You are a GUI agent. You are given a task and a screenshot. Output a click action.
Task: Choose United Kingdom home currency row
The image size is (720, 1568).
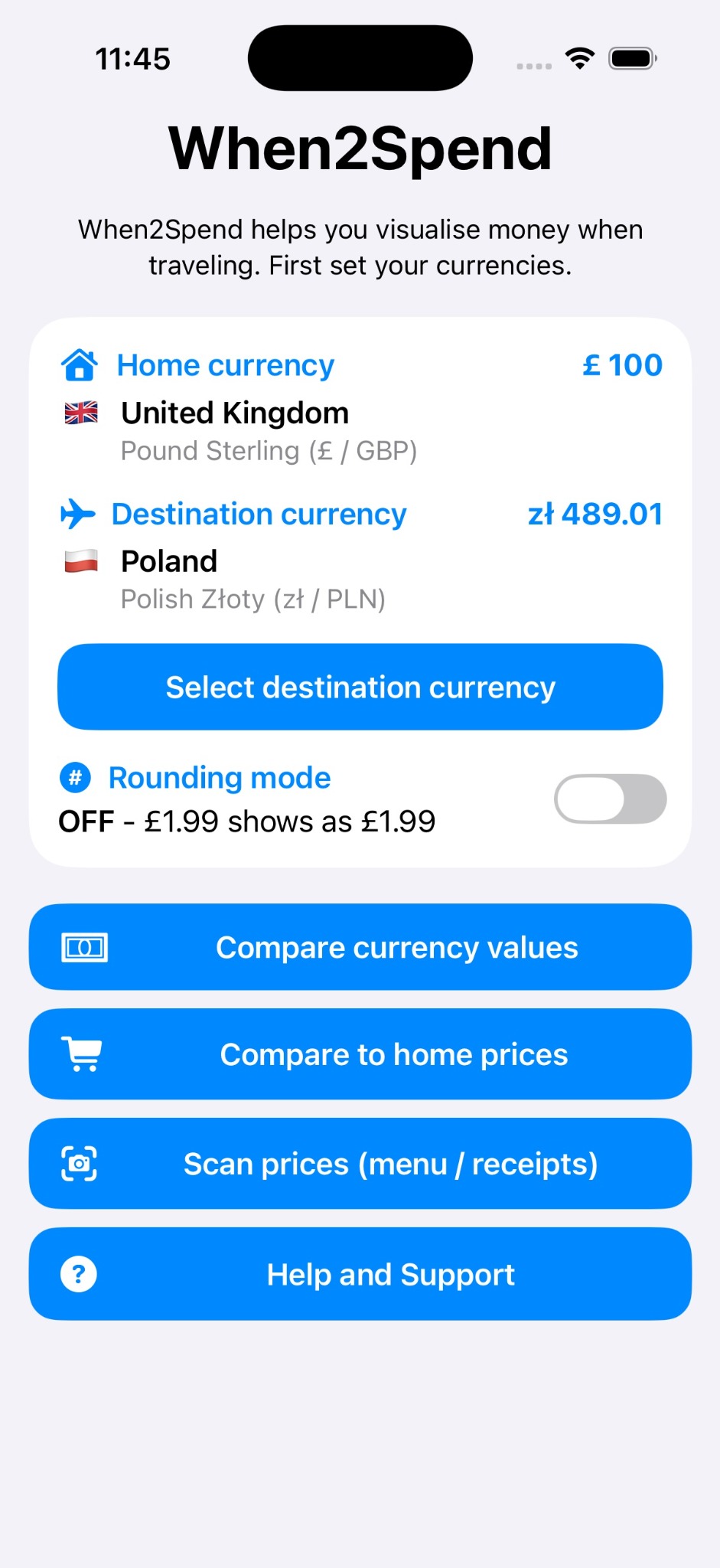pos(360,431)
